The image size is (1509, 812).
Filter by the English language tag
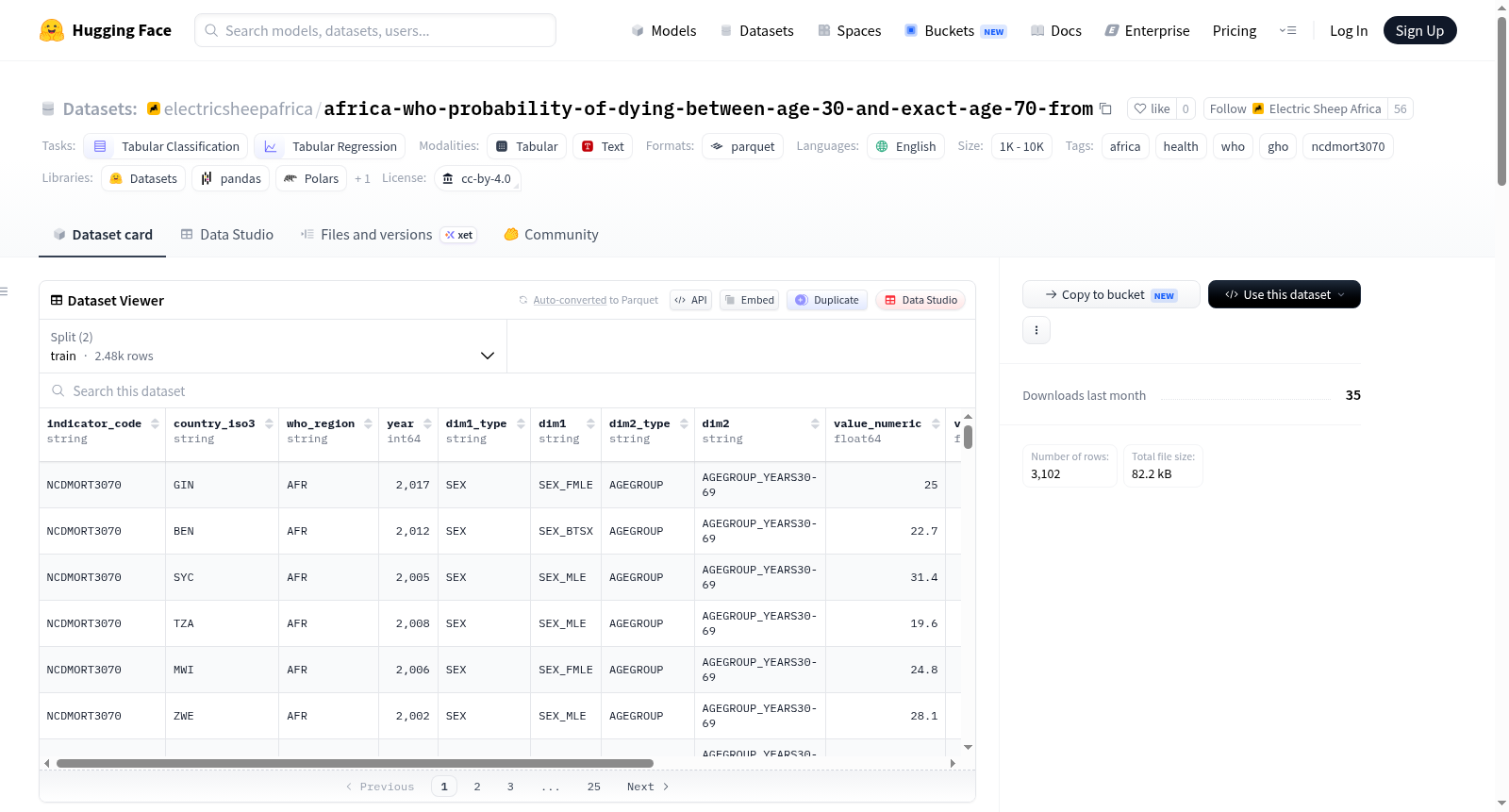tap(905, 146)
